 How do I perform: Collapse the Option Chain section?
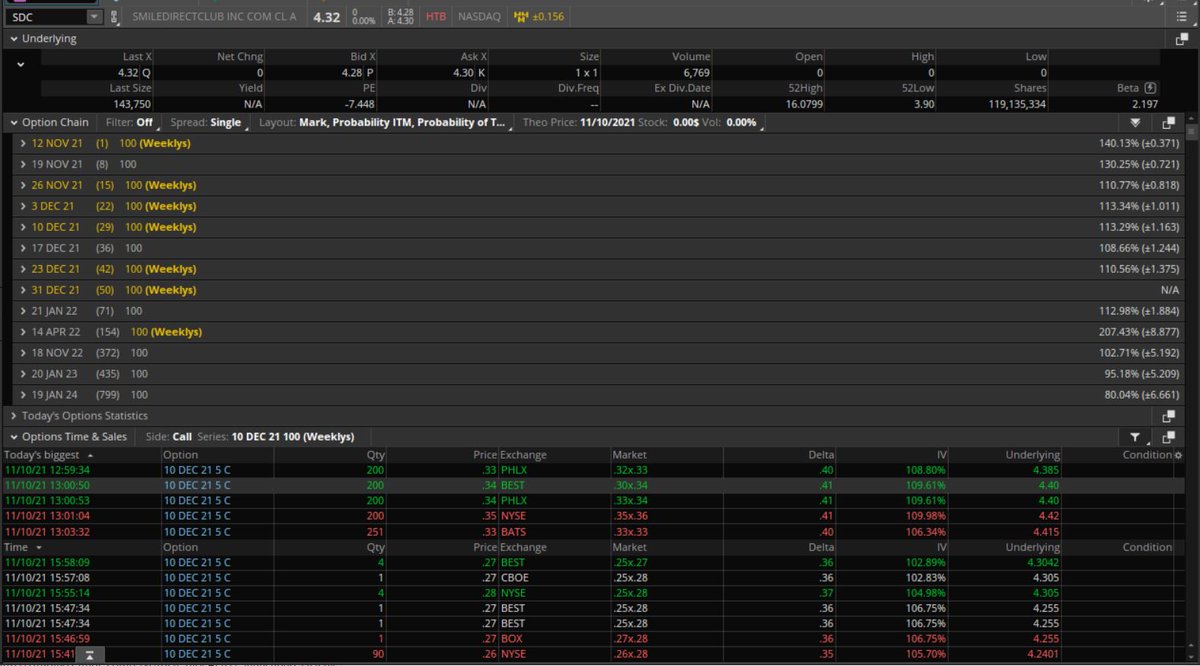click(x=14, y=123)
